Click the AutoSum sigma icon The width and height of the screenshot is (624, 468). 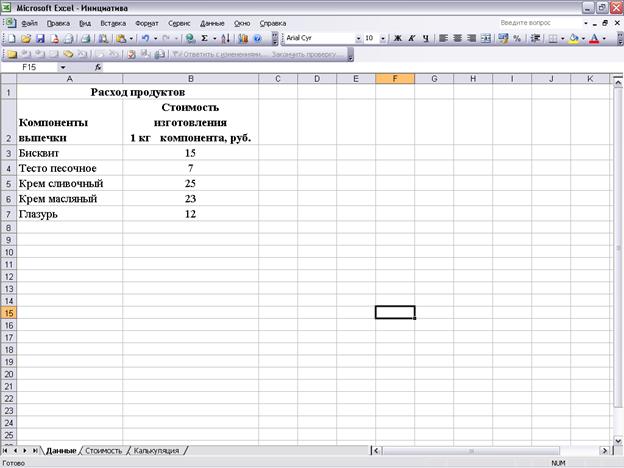203,38
